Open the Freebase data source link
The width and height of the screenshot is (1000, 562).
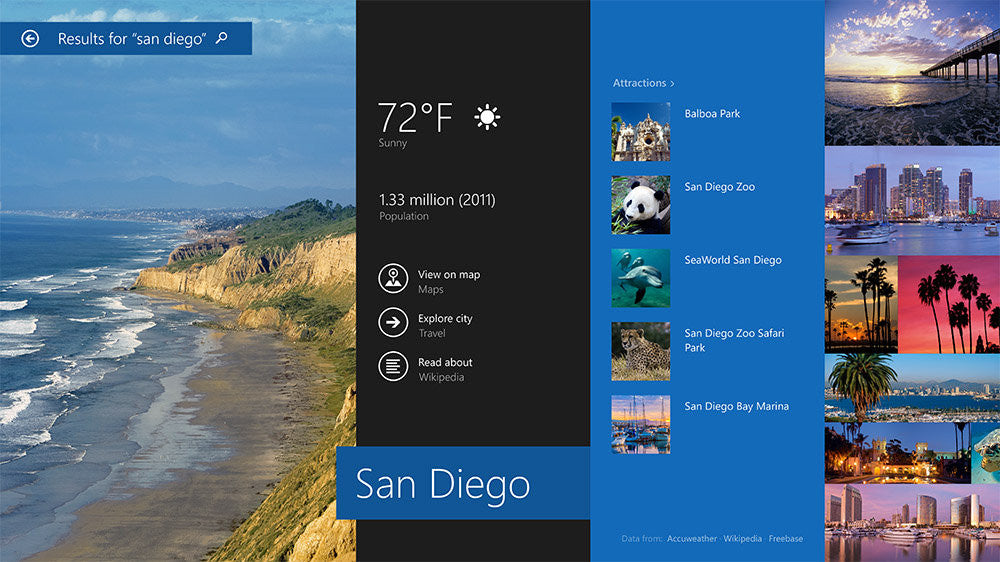click(786, 539)
